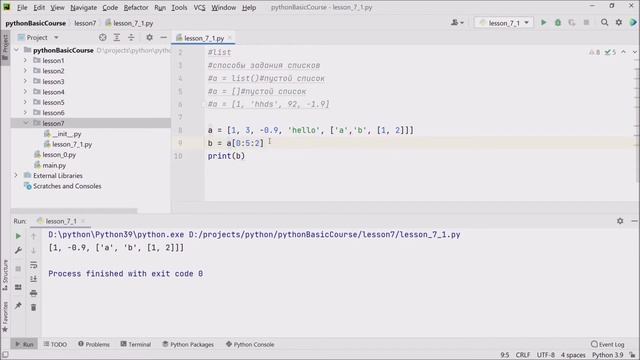The image size is (640, 360).
Task: Stop button in Run panel sidebar
Action: (x=18, y=269)
